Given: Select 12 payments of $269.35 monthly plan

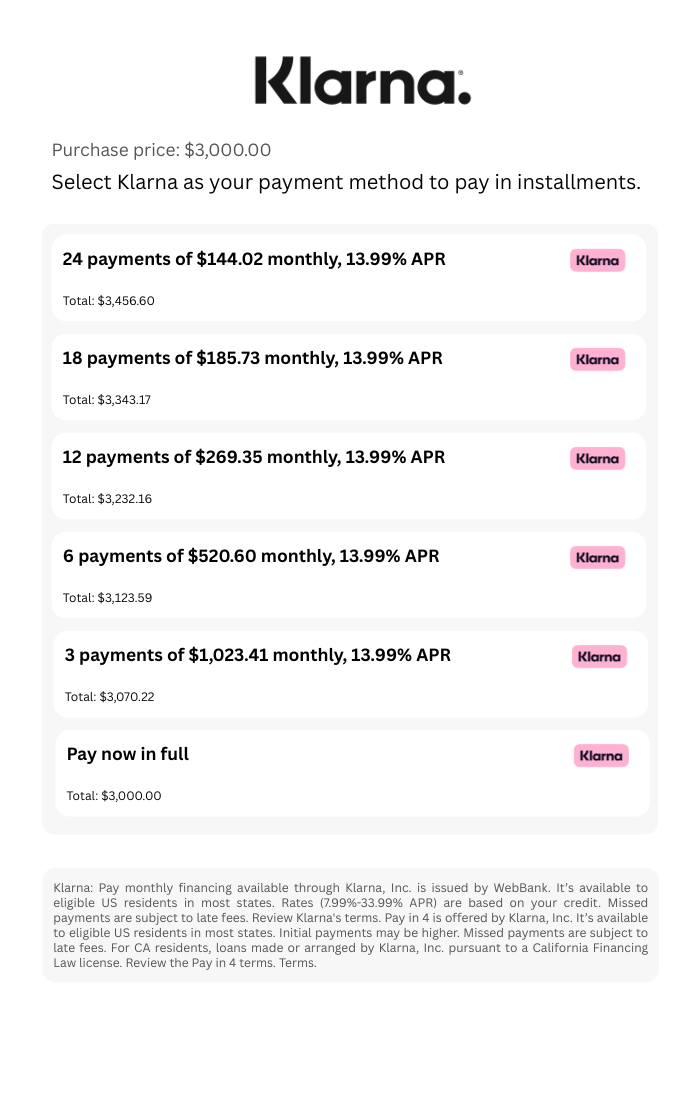Looking at the screenshot, I should tap(349, 476).
